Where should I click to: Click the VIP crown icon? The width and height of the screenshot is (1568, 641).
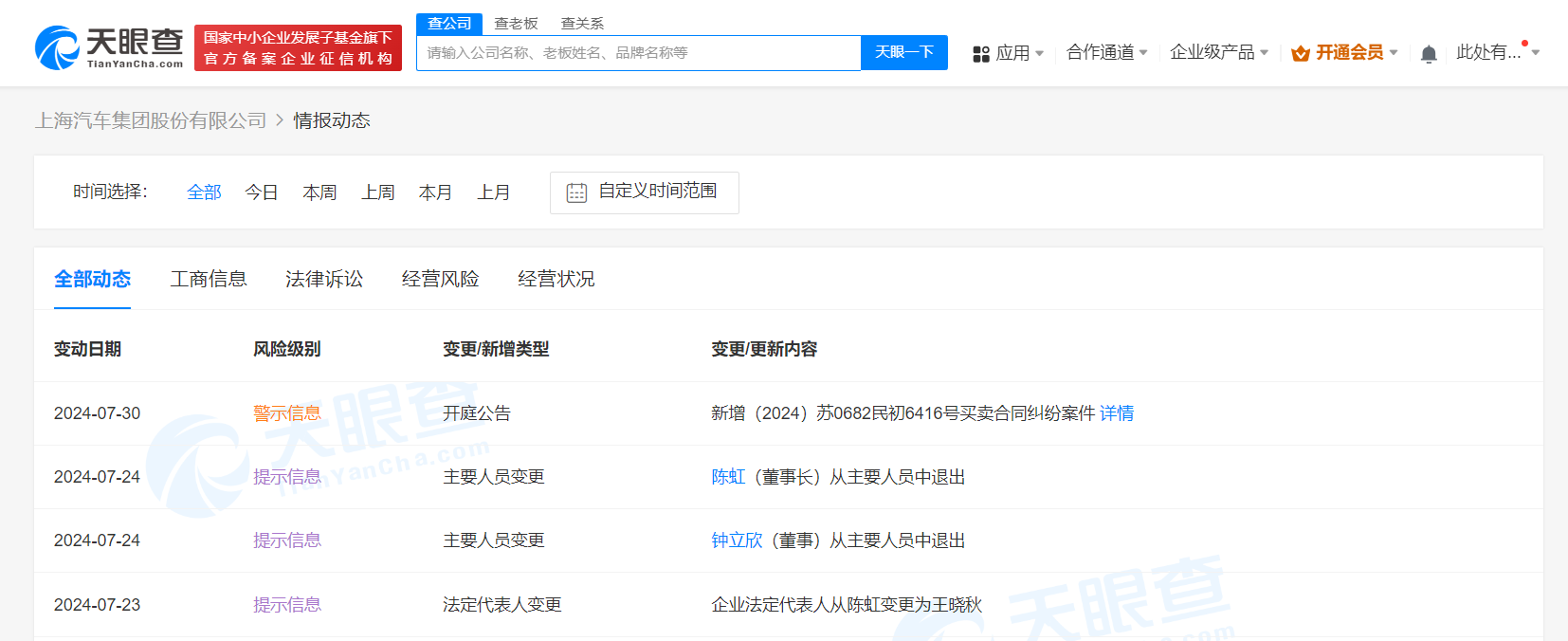[1301, 54]
